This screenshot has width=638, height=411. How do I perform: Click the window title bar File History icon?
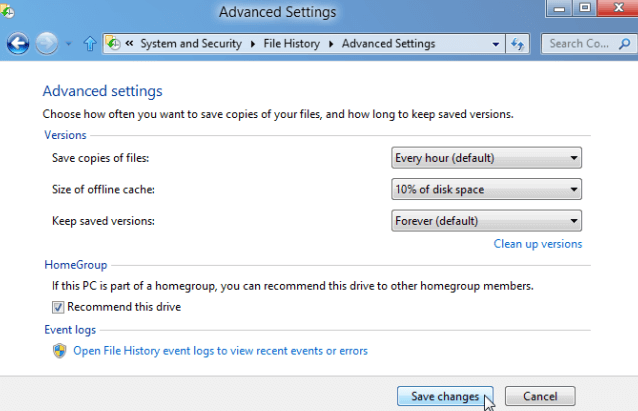click(7, 11)
